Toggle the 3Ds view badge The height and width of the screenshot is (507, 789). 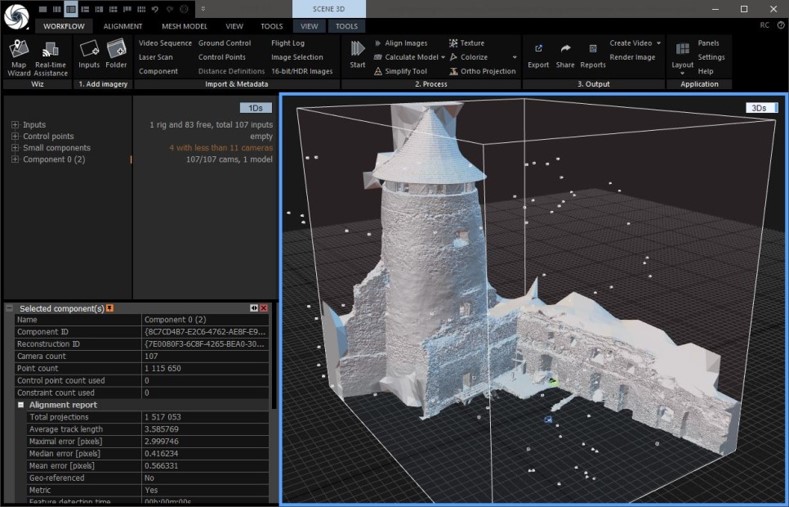[x=761, y=108]
